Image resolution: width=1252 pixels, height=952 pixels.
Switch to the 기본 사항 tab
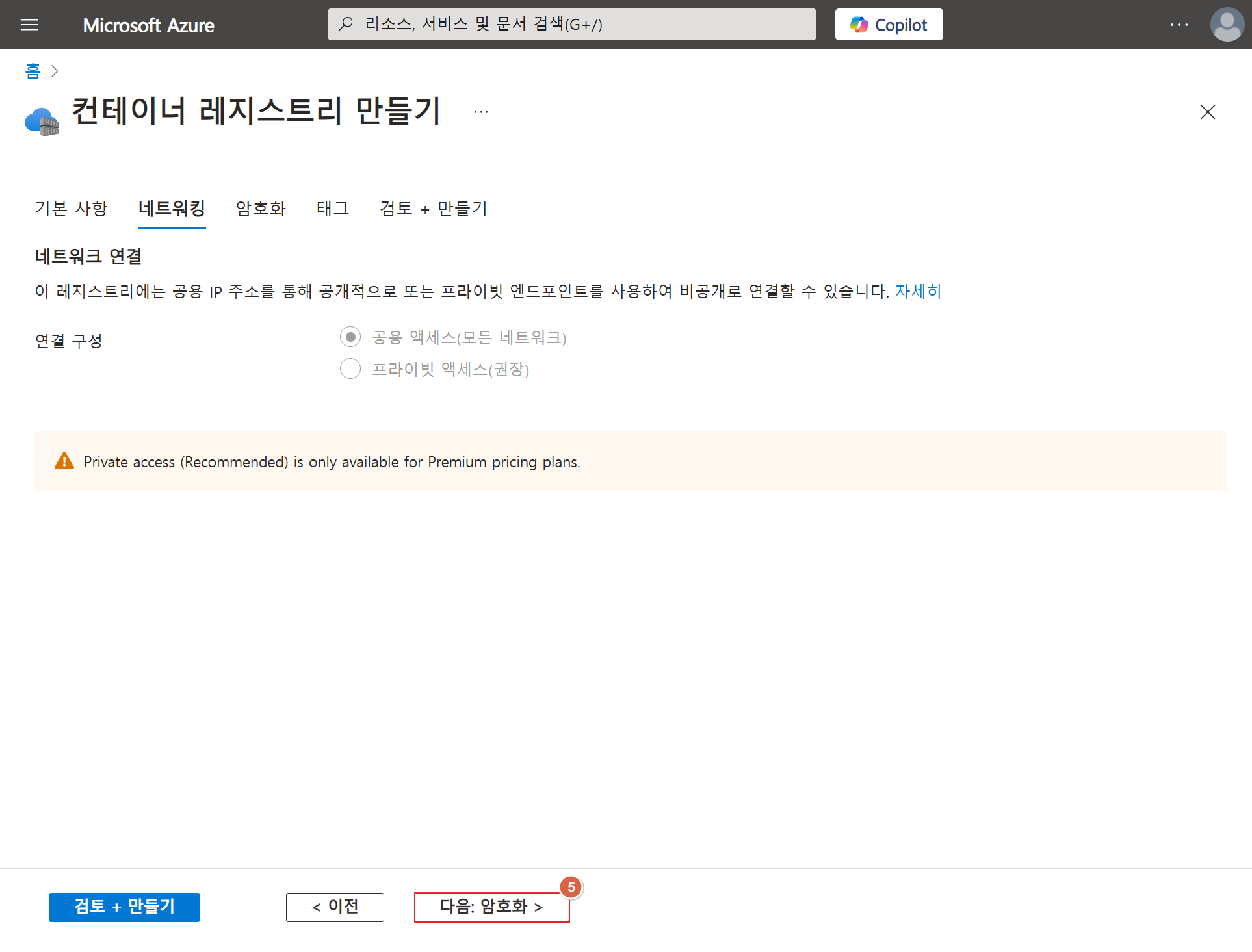(71, 209)
